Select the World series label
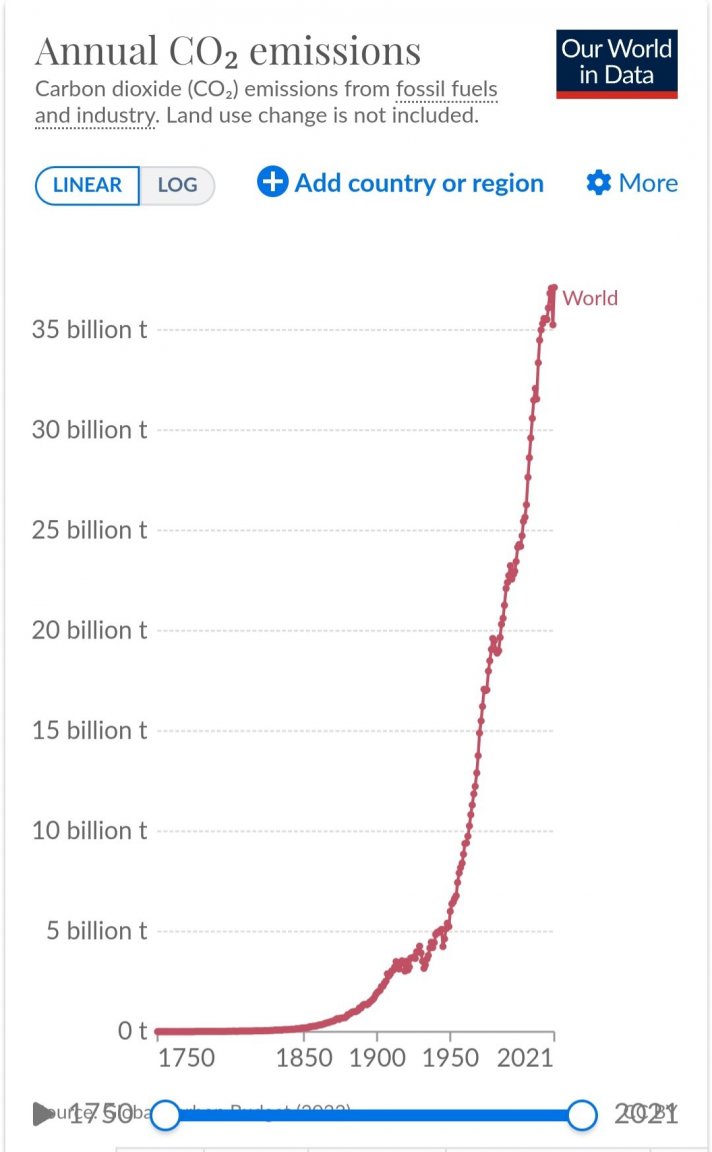 pos(590,298)
